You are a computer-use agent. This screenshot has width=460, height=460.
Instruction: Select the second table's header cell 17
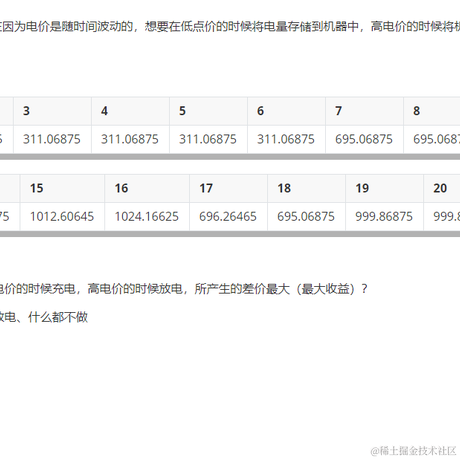pos(228,188)
